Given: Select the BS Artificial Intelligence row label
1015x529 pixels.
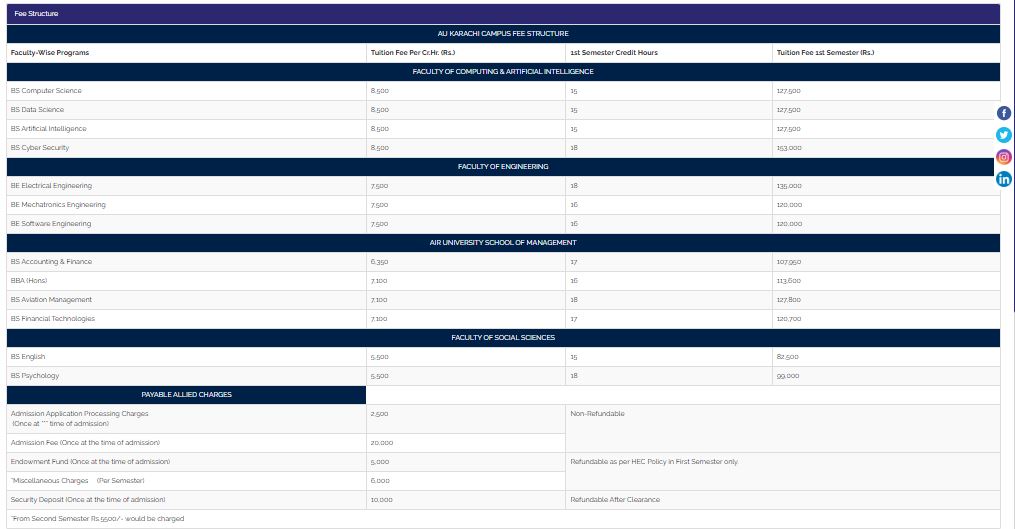Looking at the screenshot, I should (x=49, y=129).
